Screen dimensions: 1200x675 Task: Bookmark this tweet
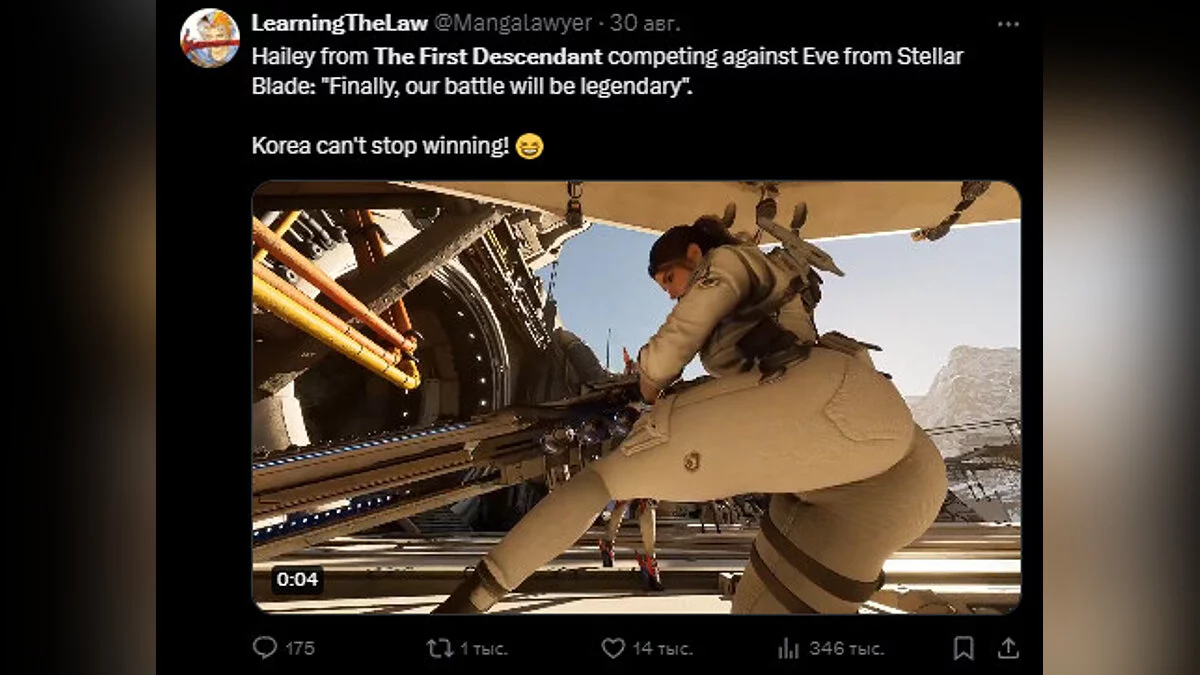point(963,648)
